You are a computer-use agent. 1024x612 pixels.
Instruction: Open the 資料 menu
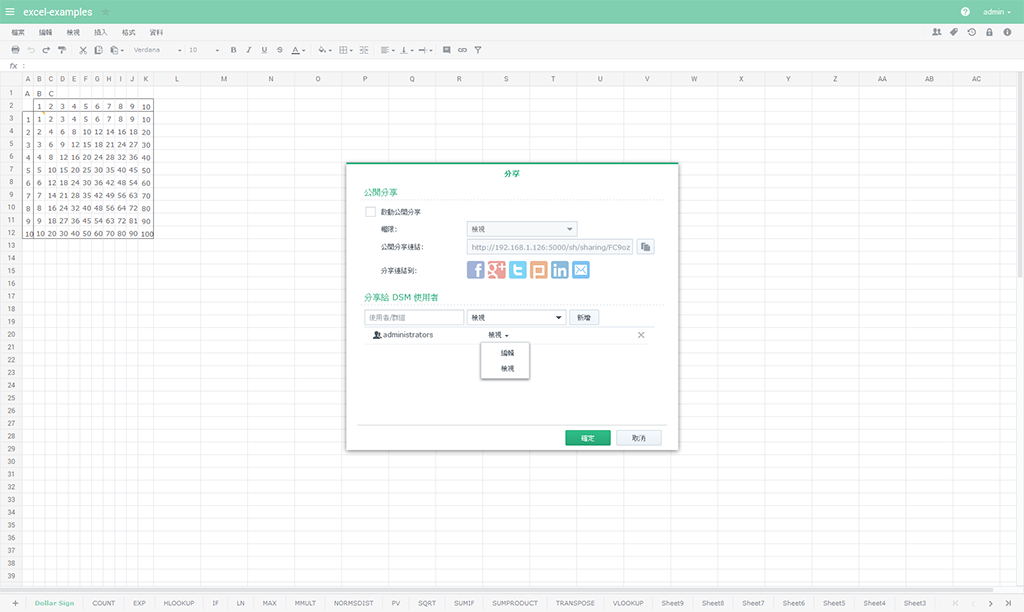pyautogui.click(x=156, y=32)
